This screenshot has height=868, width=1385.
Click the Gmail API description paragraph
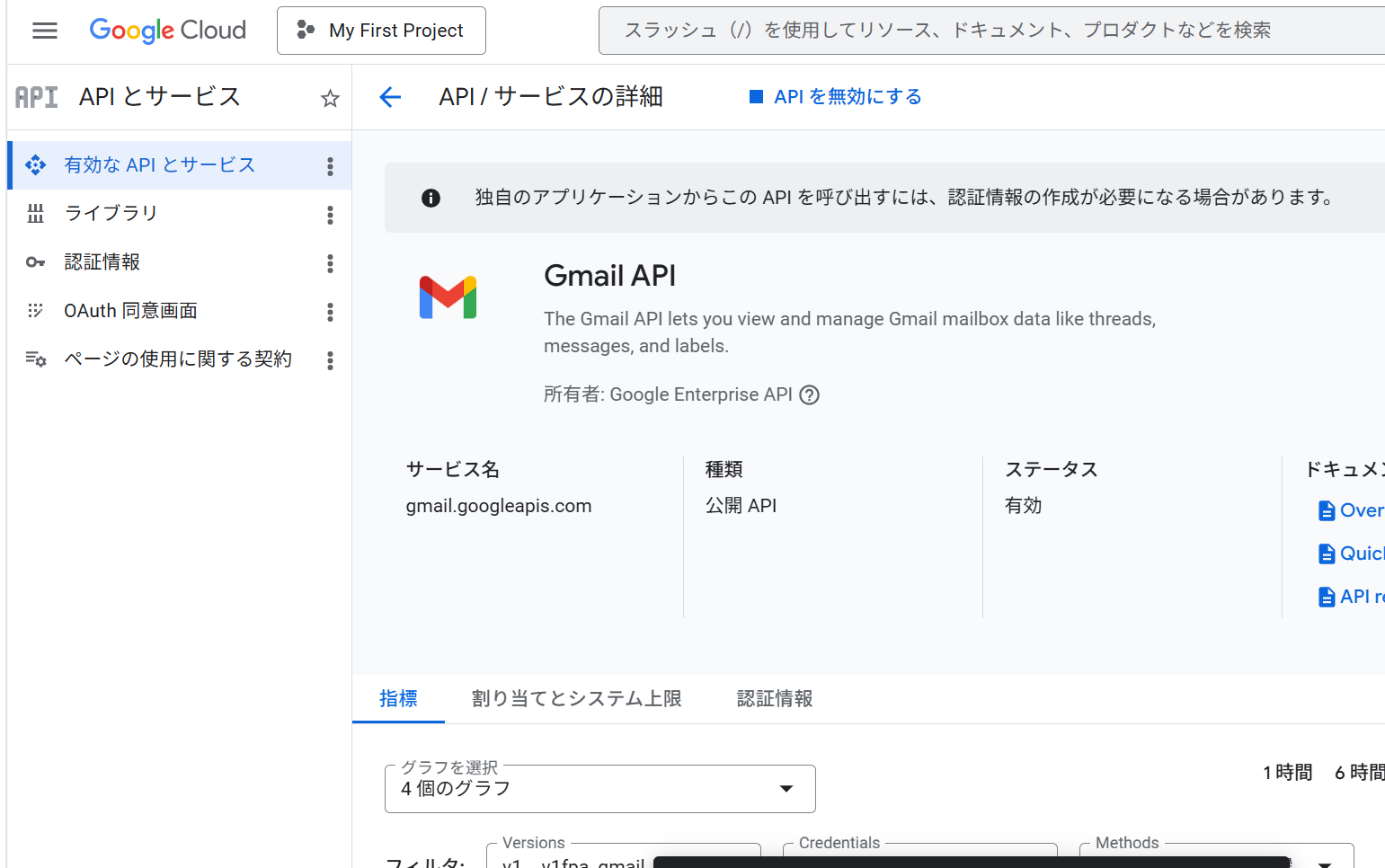(x=850, y=332)
